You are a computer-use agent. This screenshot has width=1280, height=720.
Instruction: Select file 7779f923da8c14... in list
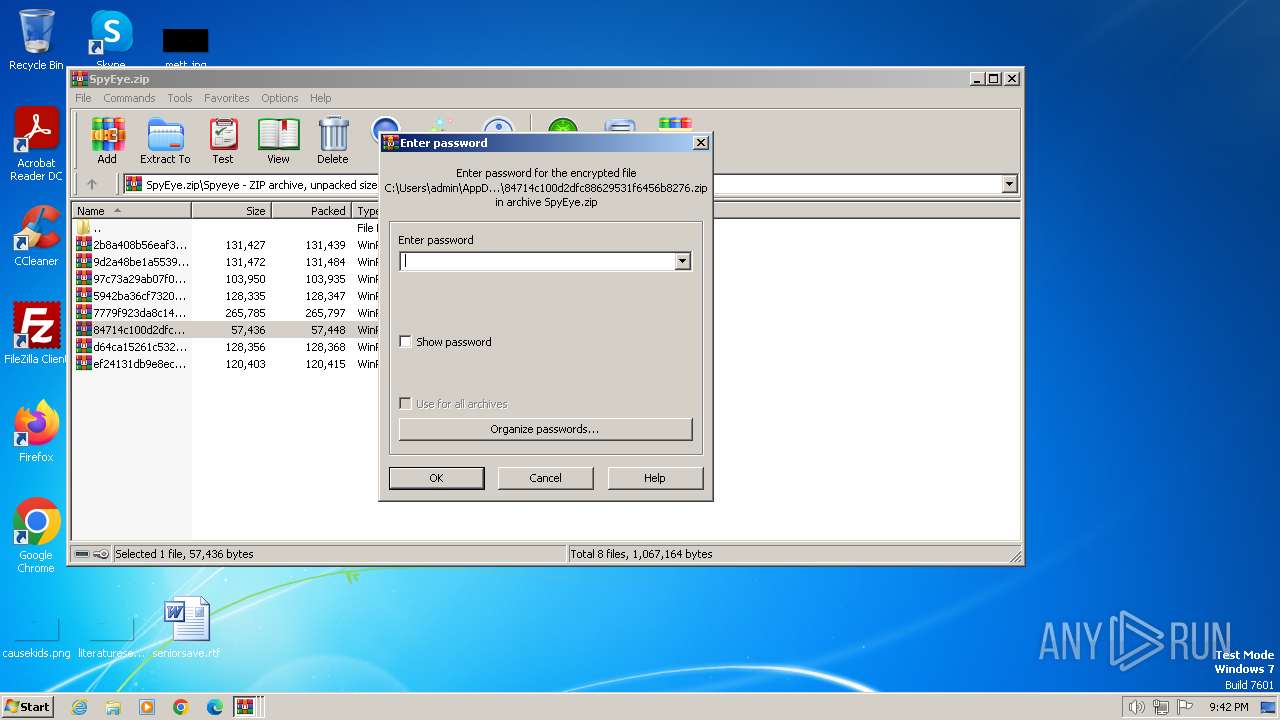[132, 313]
